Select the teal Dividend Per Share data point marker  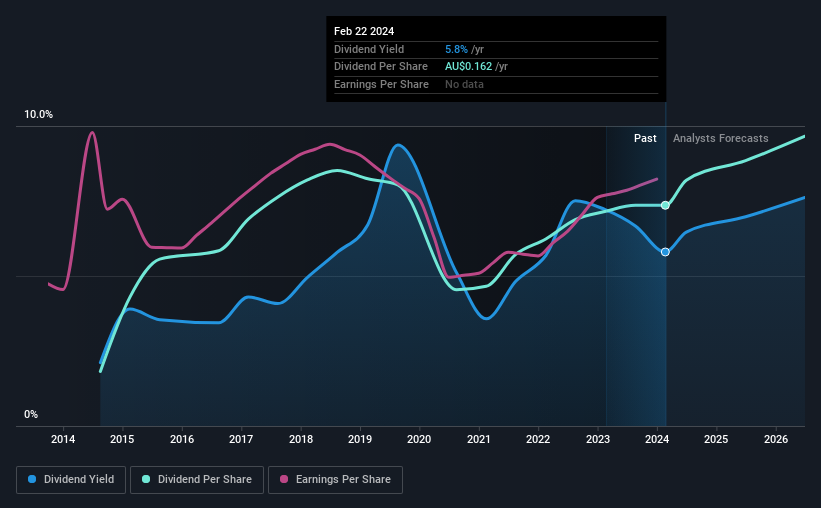tap(665, 205)
